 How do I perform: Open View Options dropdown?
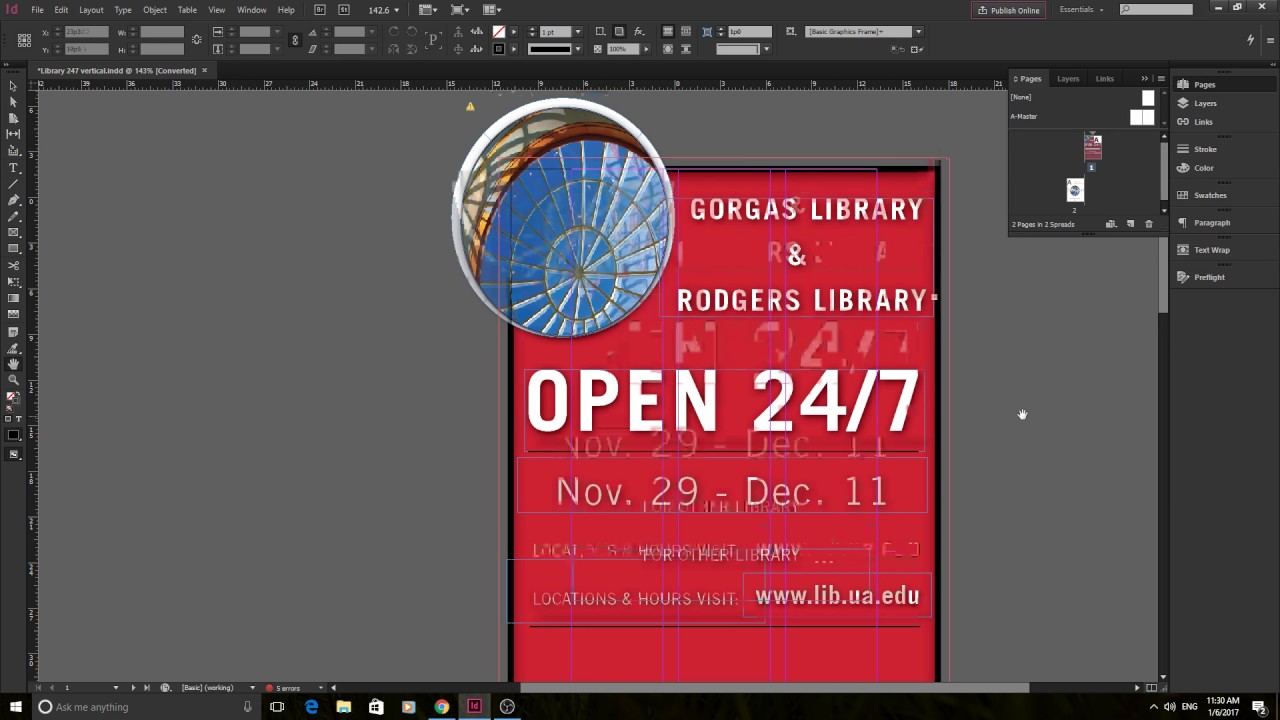point(428,10)
